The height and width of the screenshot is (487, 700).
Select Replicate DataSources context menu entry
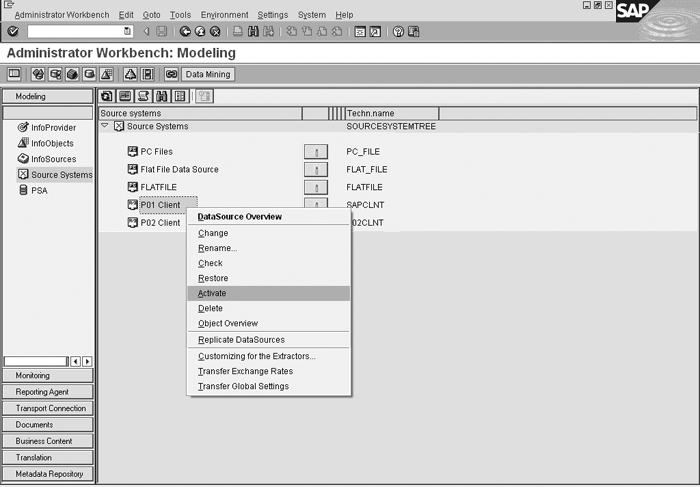tap(268, 340)
